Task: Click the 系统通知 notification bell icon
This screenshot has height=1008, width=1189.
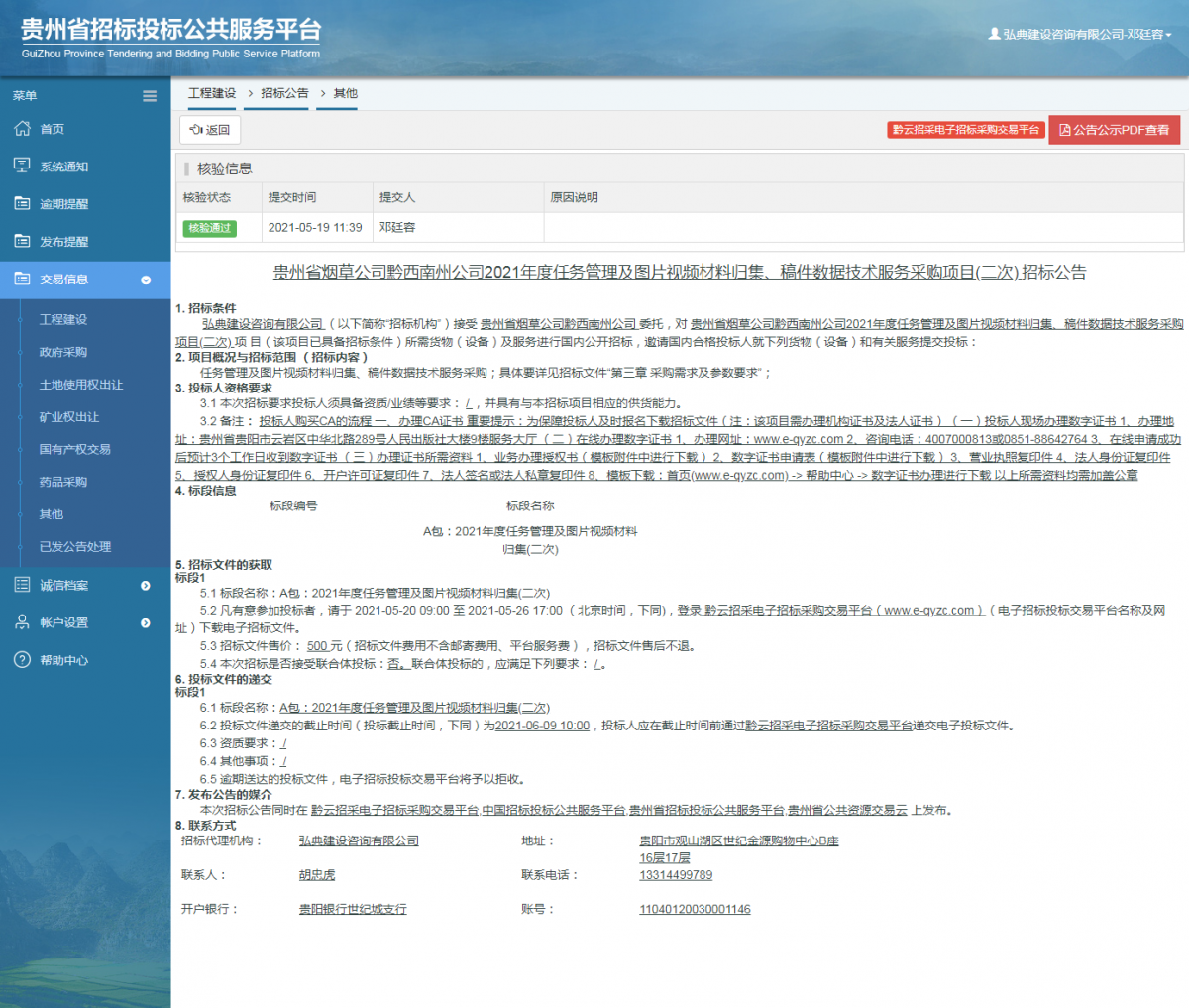Action: [x=23, y=166]
